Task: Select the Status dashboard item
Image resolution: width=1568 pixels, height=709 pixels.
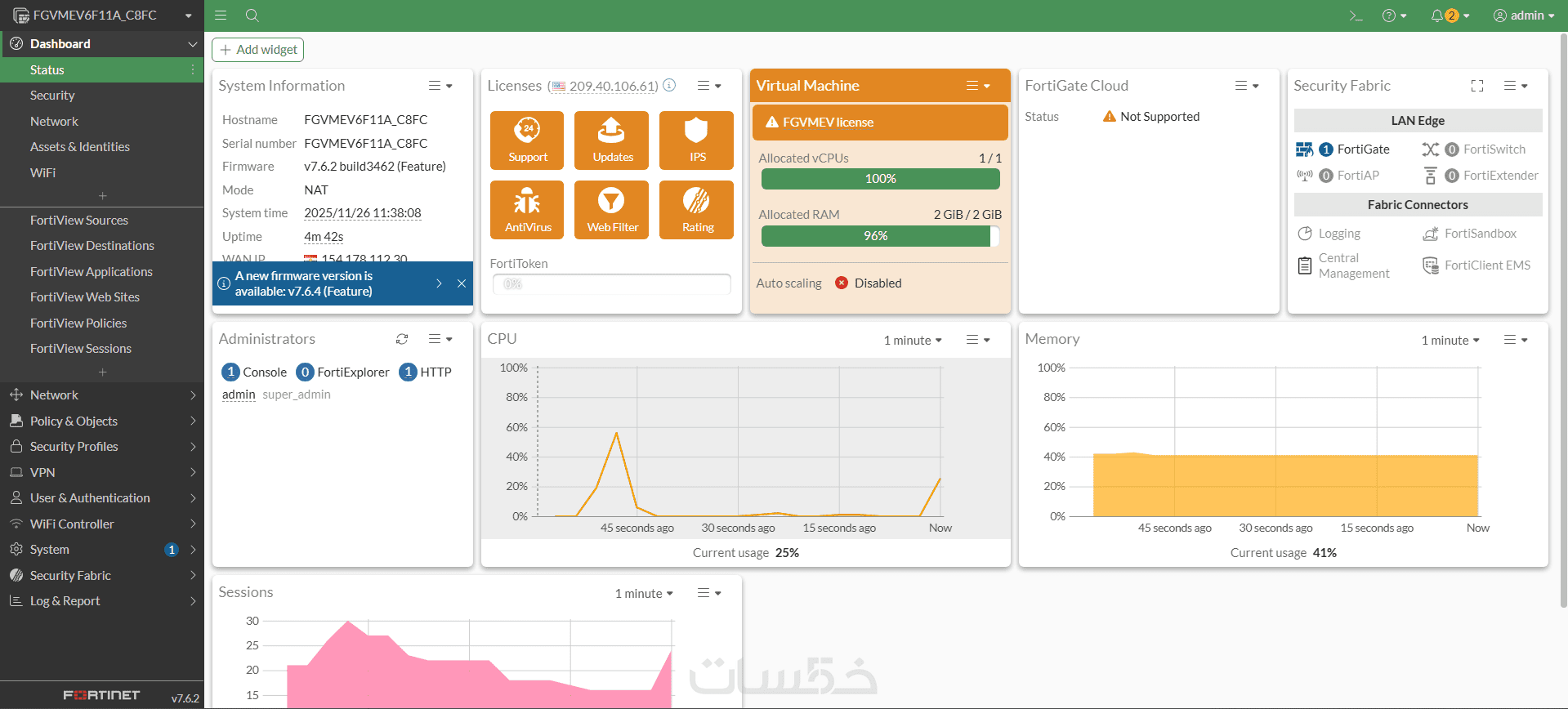Action: pyautogui.click(x=102, y=70)
